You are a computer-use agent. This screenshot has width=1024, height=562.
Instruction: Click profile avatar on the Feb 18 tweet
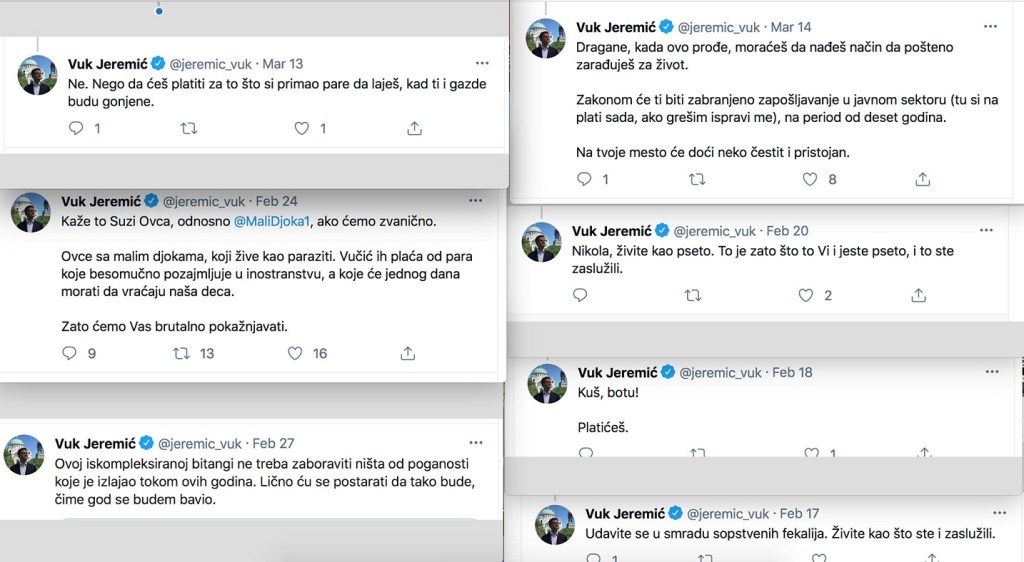(x=547, y=383)
